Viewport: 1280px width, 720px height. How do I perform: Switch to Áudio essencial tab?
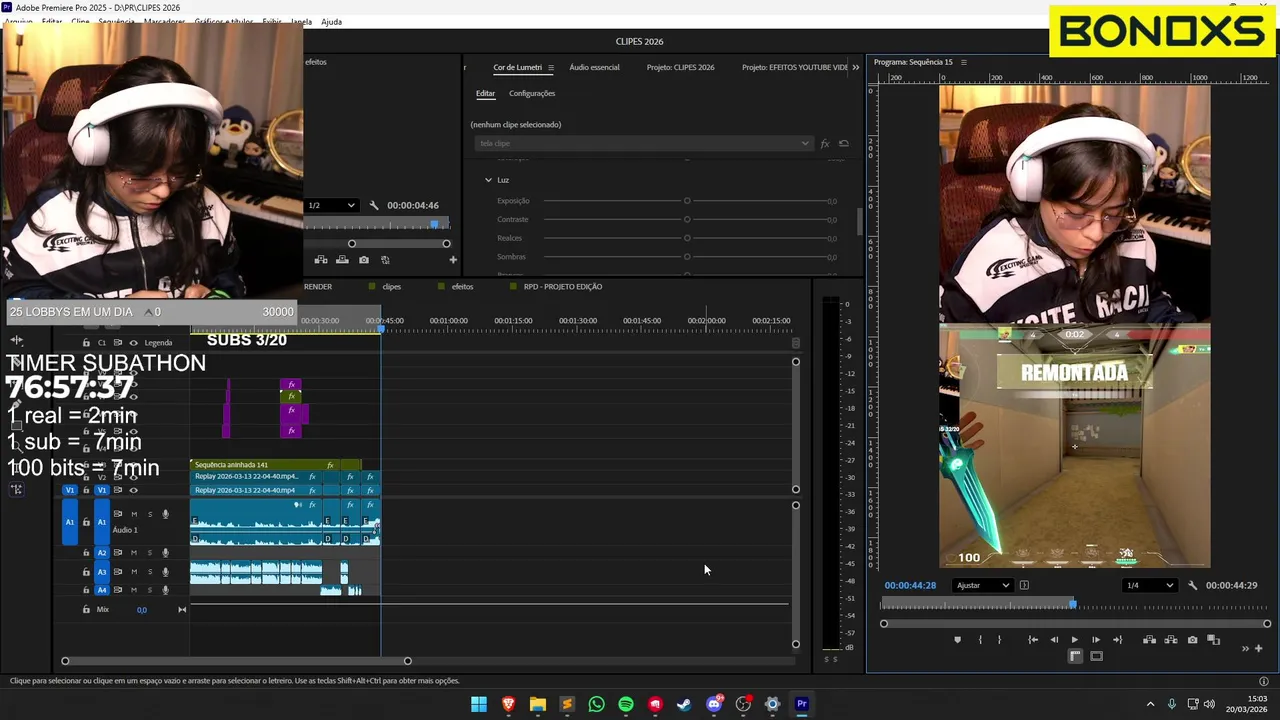pos(594,67)
